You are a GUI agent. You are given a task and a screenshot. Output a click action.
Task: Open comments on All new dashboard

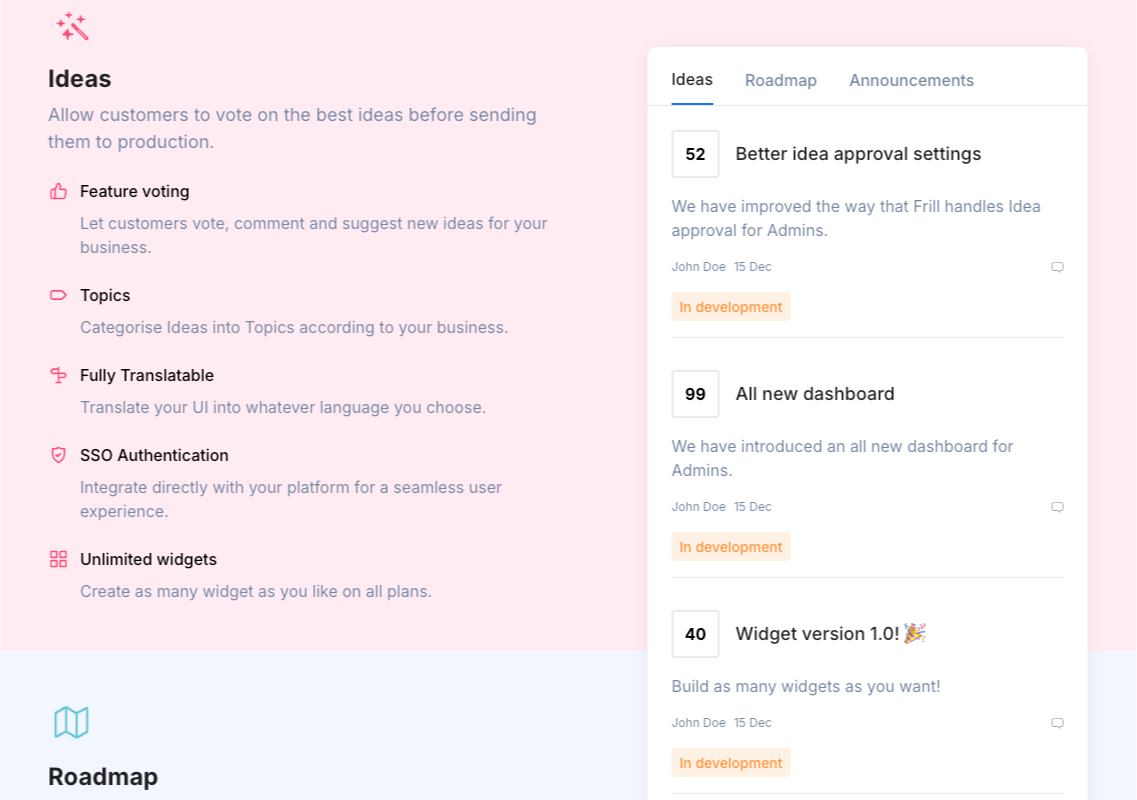coord(1057,507)
